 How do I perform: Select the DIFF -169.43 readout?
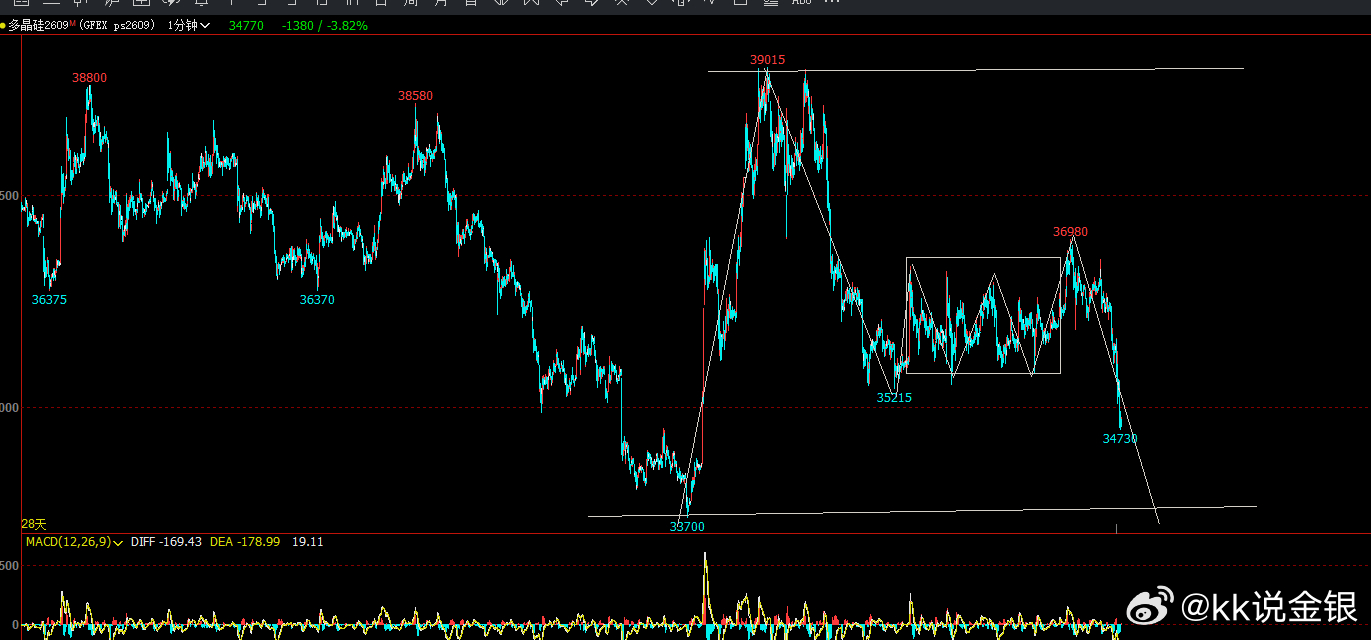(167, 541)
